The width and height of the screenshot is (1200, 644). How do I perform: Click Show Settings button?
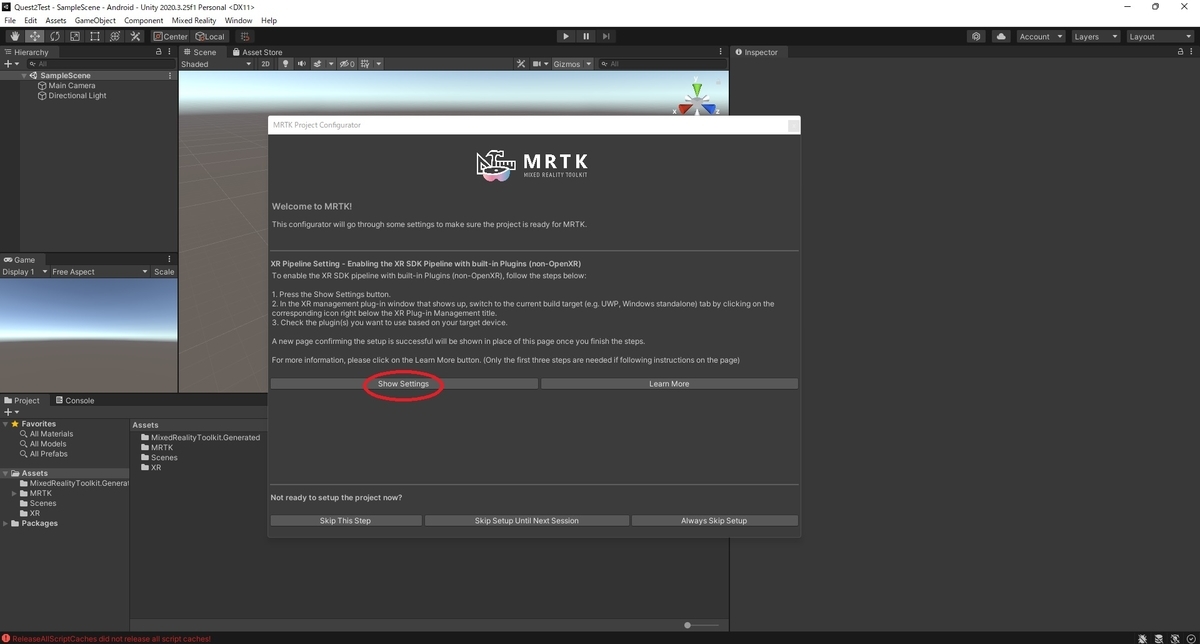[403, 384]
